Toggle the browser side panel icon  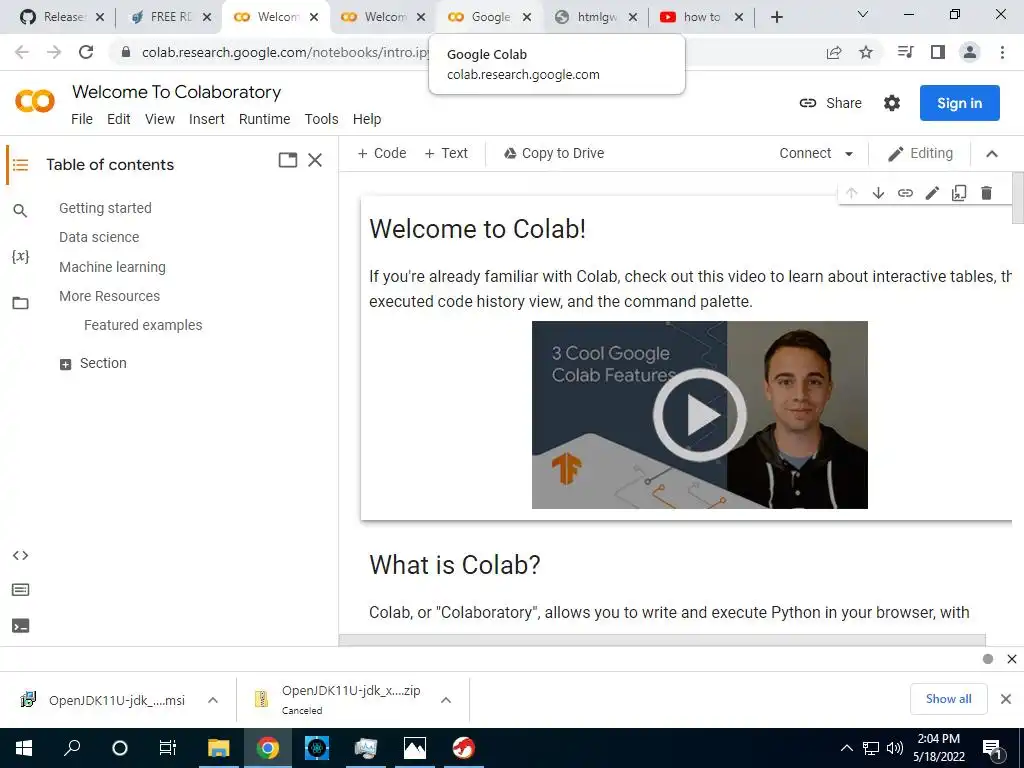click(x=938, y=52)
